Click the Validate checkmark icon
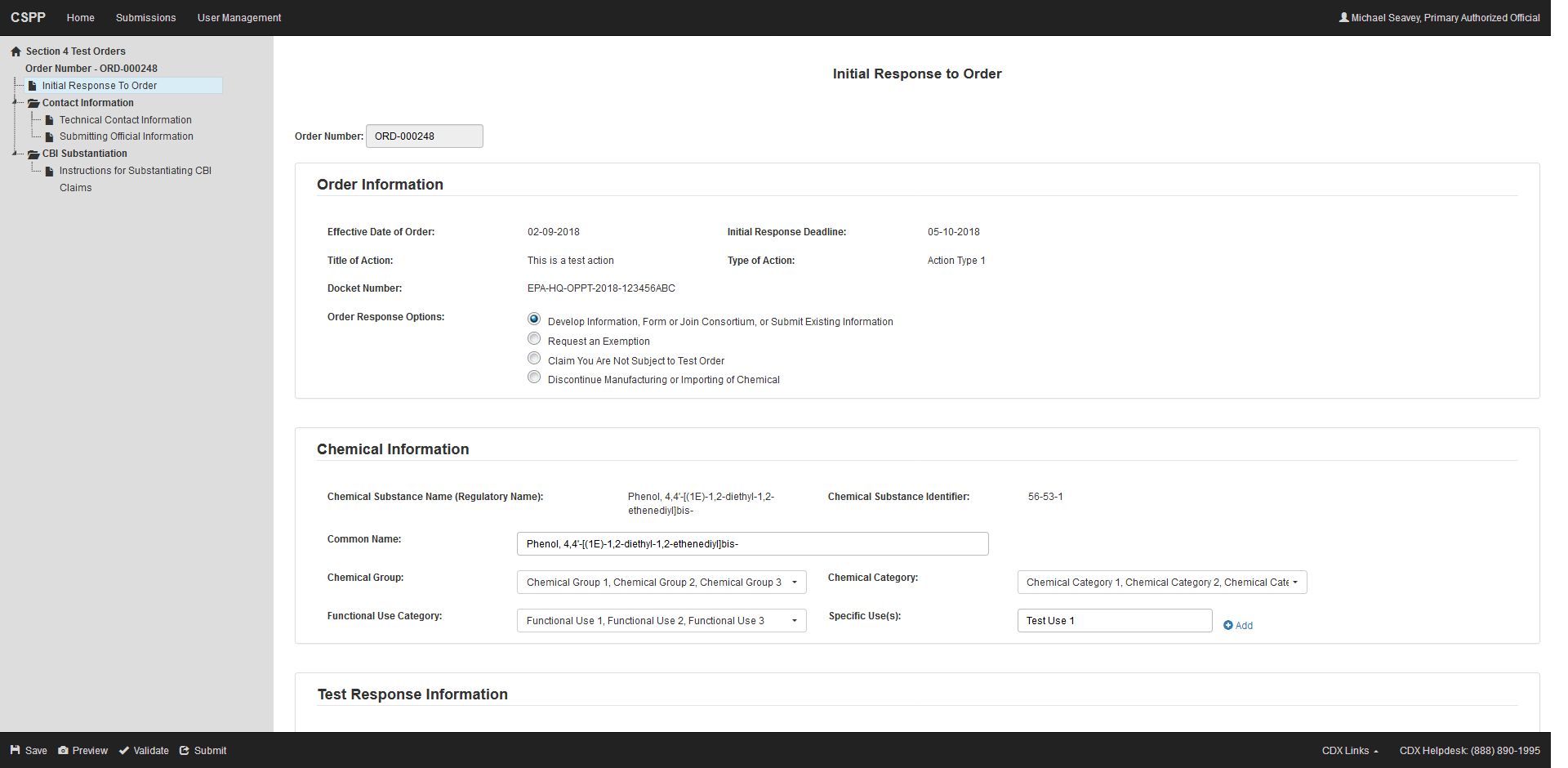Image resolution: width=1568 pixels, height=768 pixels. point(124,750)
